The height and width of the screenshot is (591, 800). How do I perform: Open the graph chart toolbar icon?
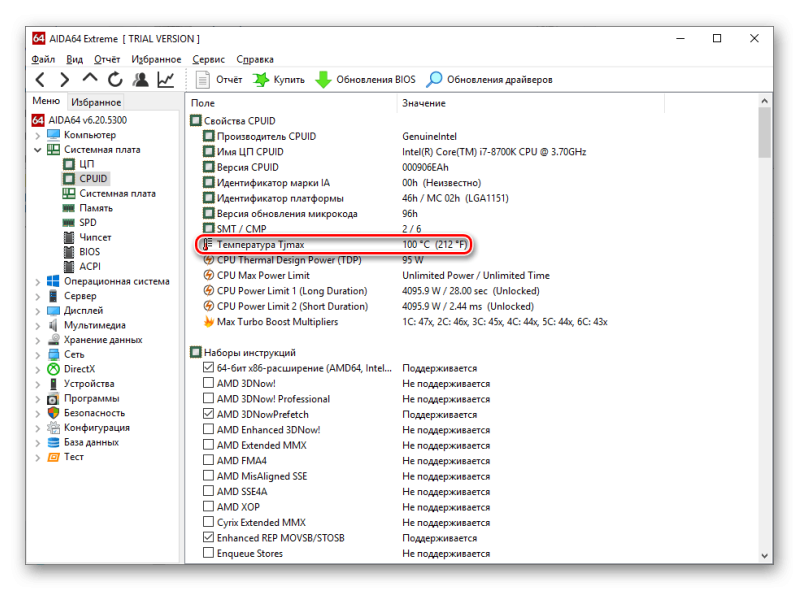click(166, 80)
